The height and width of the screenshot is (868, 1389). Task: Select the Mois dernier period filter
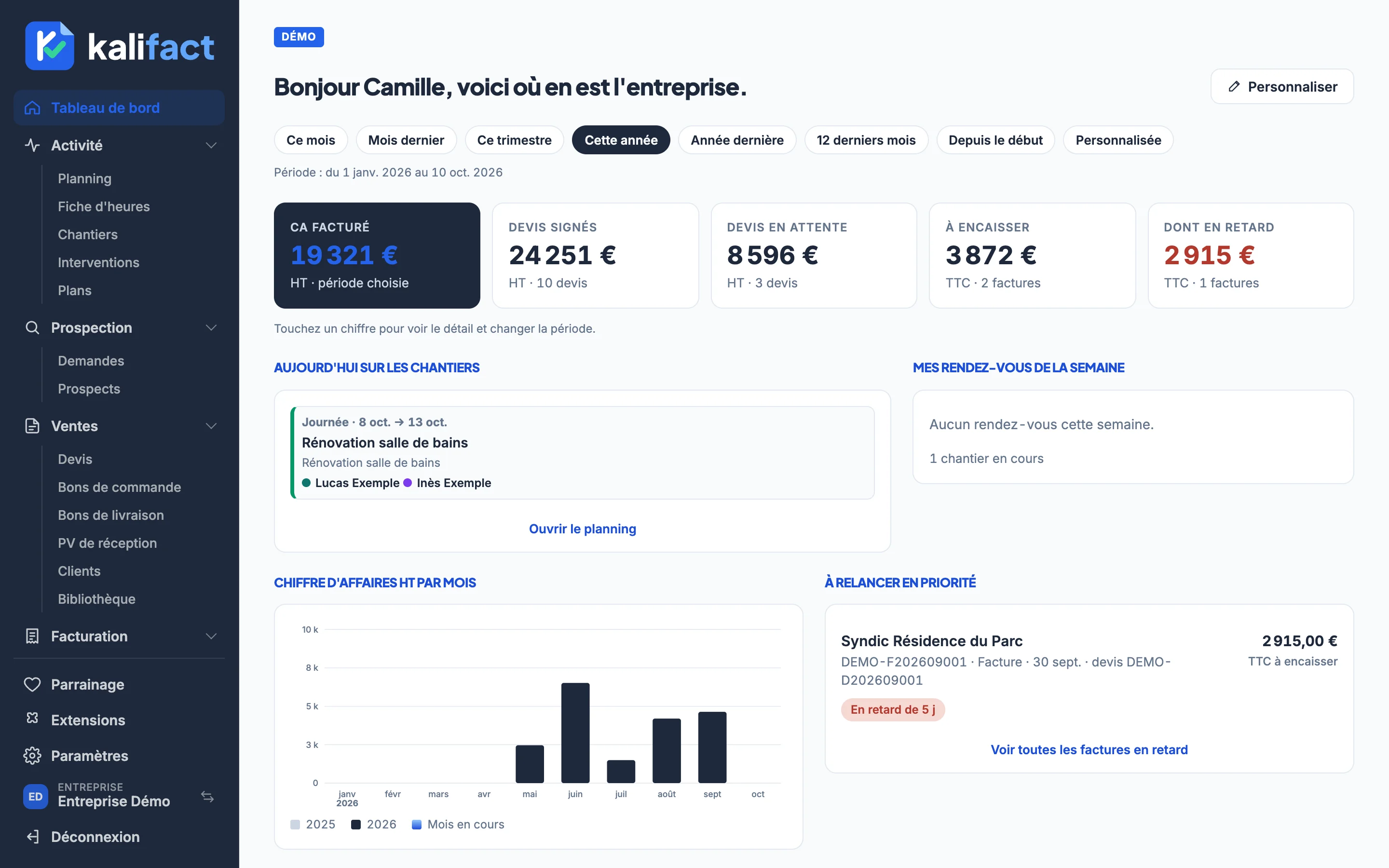[x=406, y=140]
